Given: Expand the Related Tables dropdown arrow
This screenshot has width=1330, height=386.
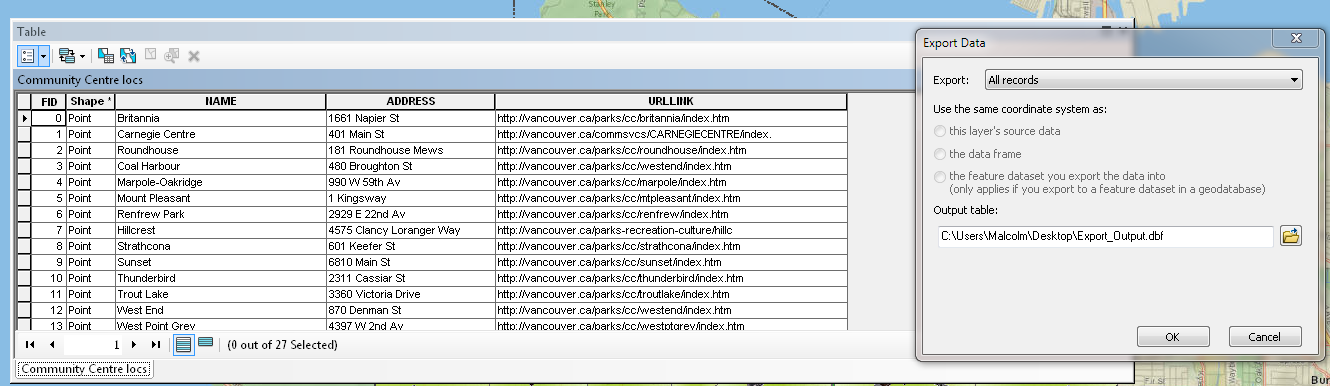Looking at the screenshot, I should click(x=83, y=56).
